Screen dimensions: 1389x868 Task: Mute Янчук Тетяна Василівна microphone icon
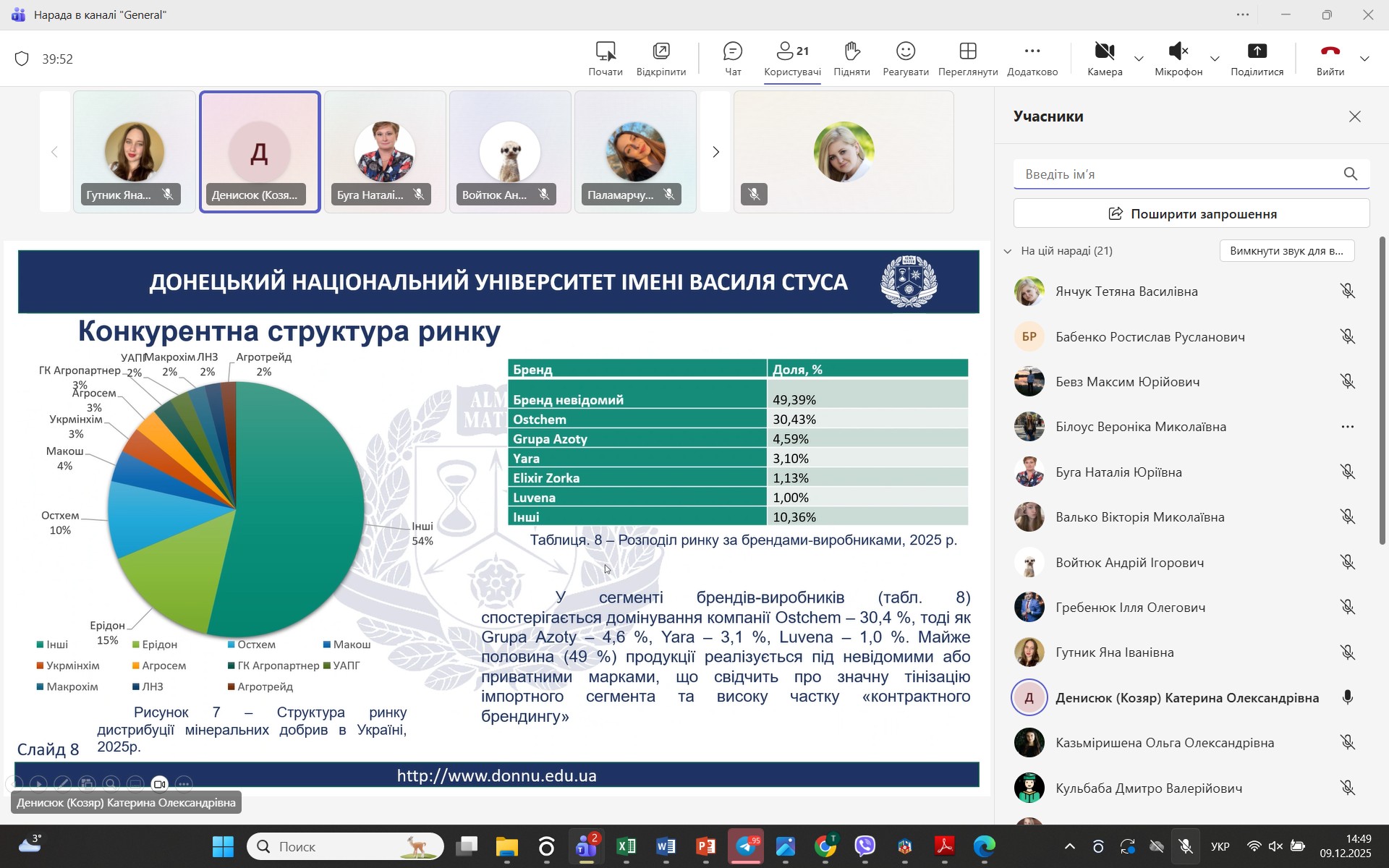click(1347, 292)
